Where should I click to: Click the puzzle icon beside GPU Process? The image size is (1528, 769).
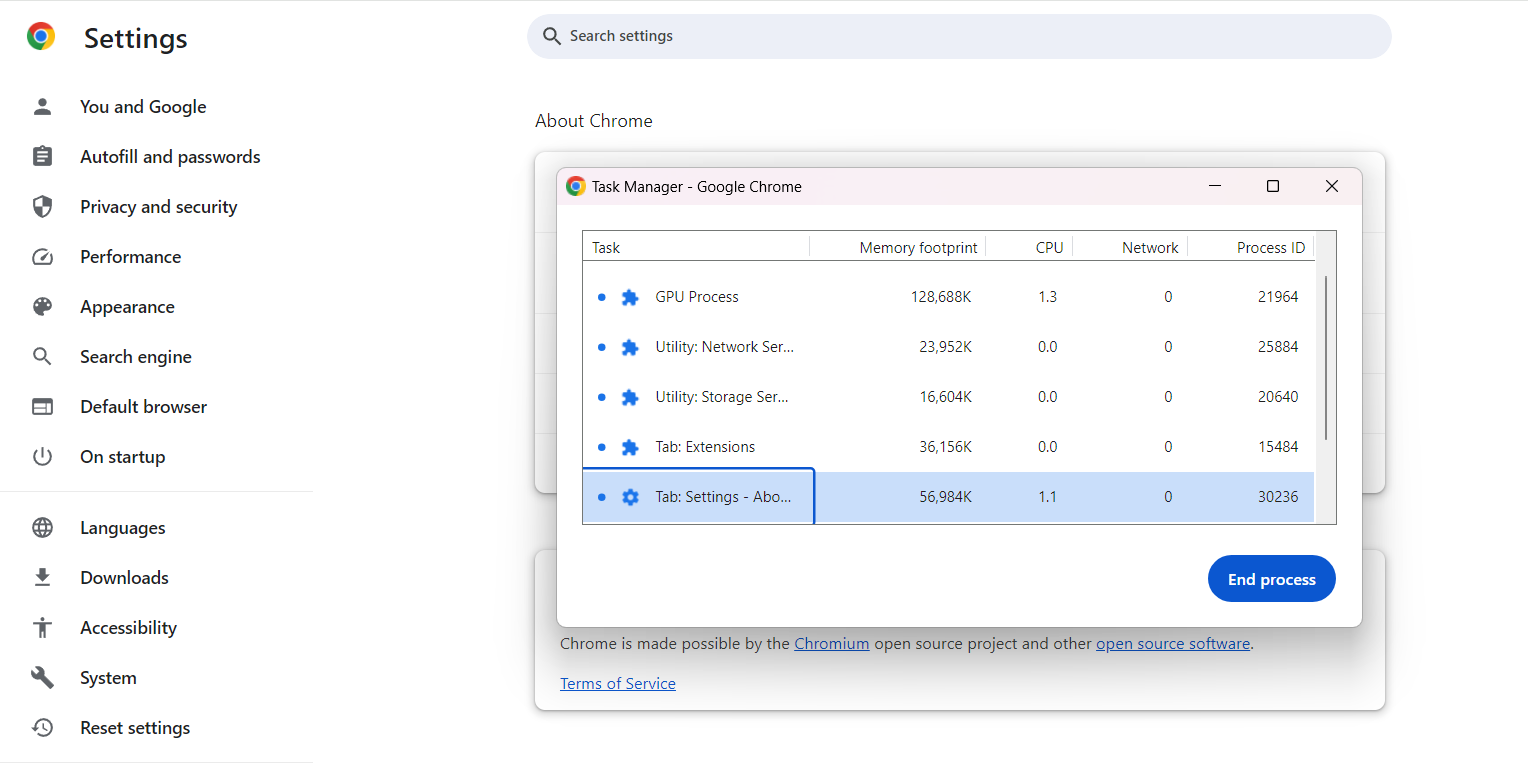click(630, 297)
